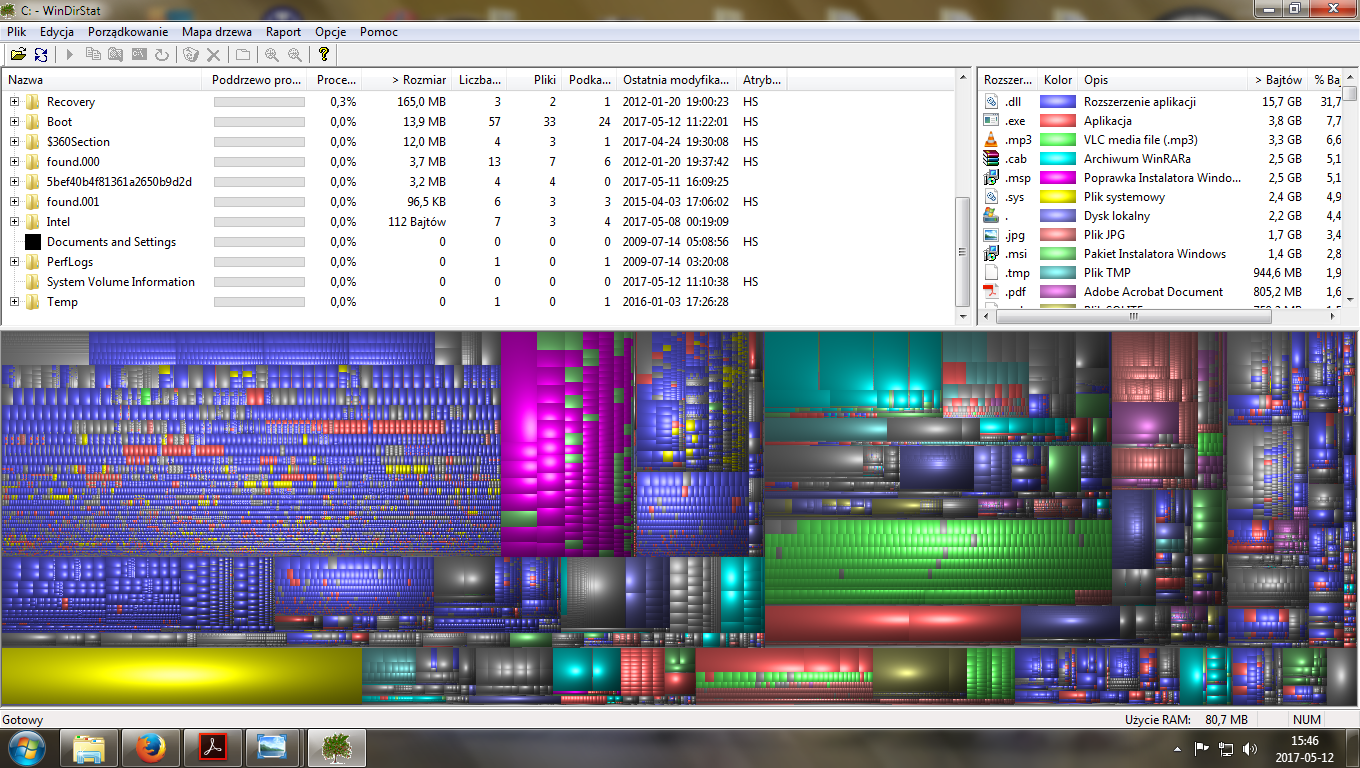Viewport: 1360px width, 768px height.
Task: Expand the Temp folder node
Action: point(14,302)
